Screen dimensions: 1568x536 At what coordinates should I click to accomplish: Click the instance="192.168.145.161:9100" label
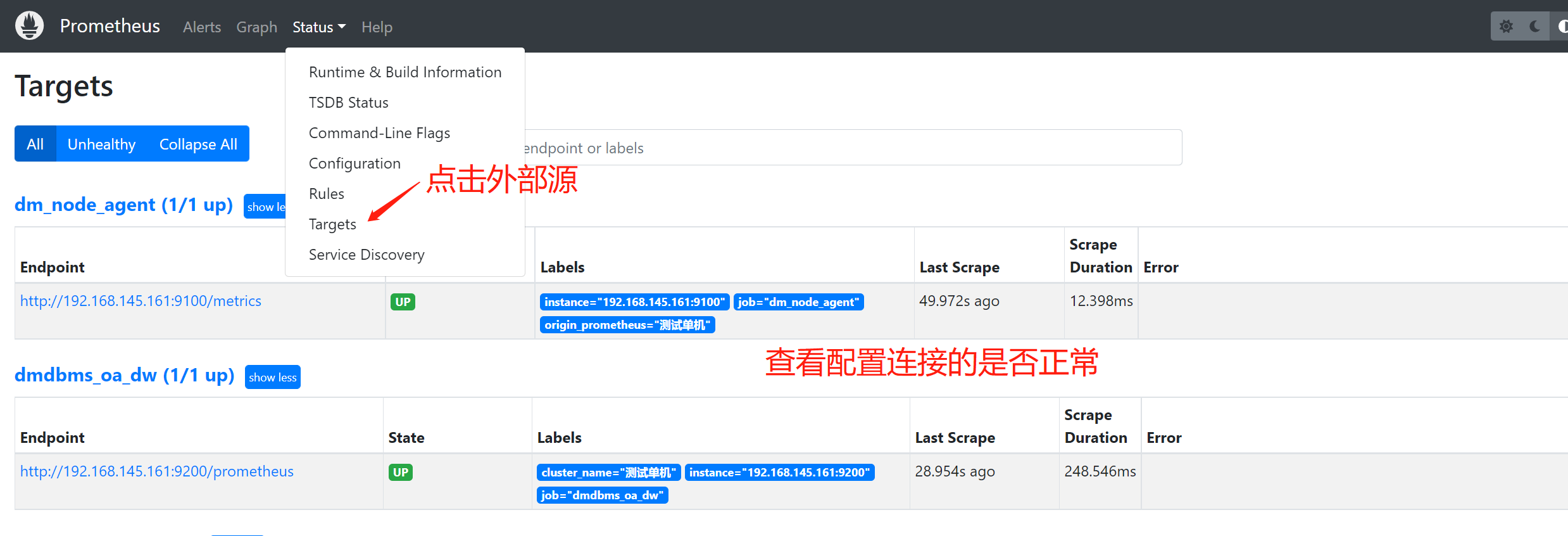click(634, 302)
